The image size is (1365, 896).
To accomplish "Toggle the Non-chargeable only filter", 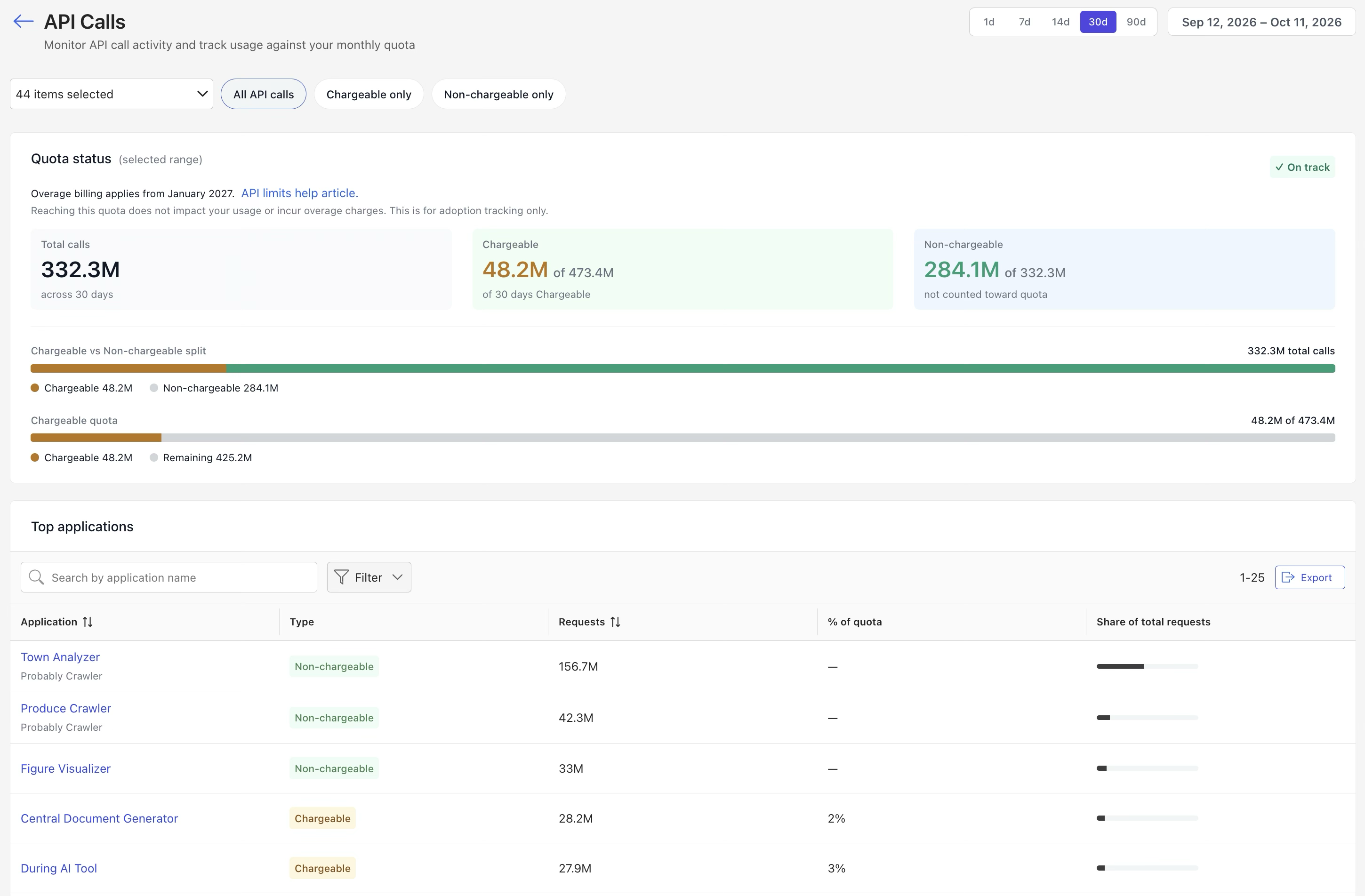I will 498,94.
